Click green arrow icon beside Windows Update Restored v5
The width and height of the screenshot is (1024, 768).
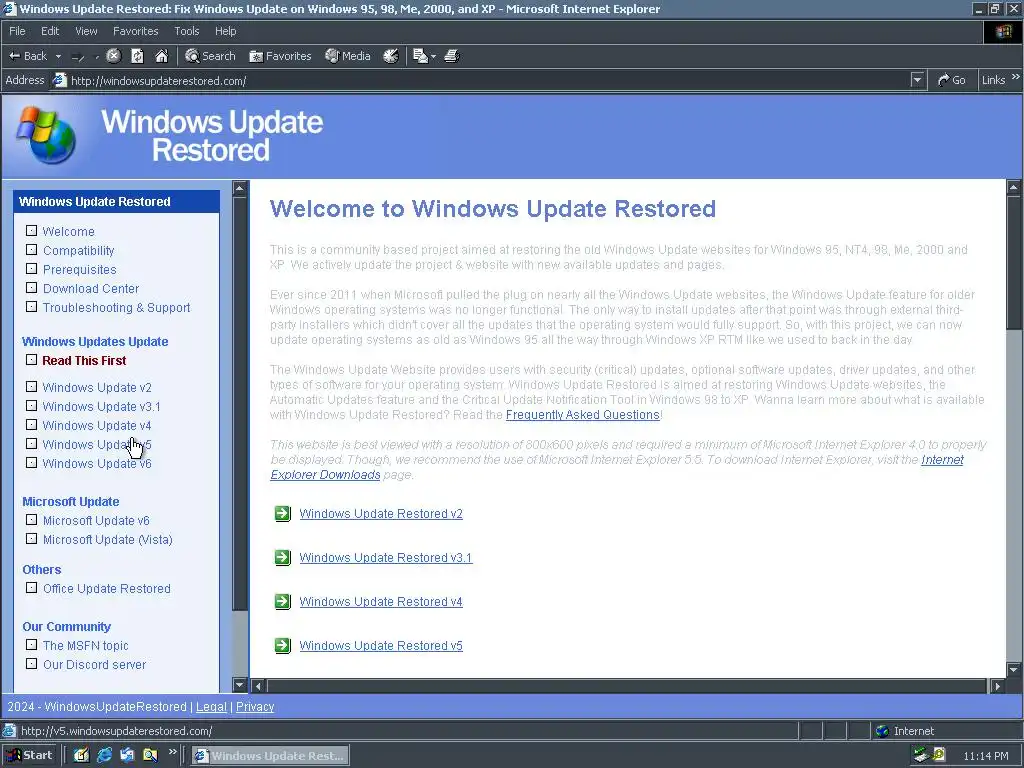click(282, 645)
